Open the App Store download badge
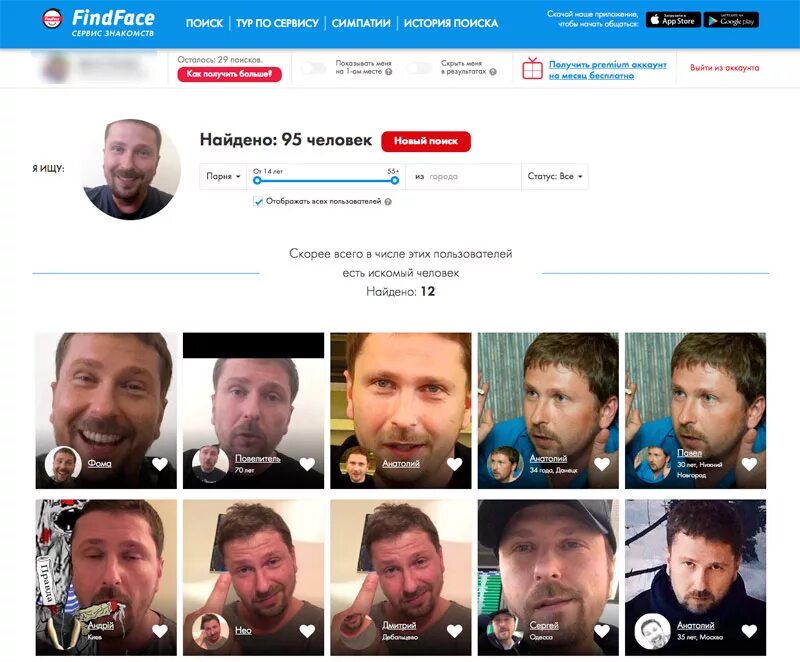Screen dimensions: 800x662 673,20
